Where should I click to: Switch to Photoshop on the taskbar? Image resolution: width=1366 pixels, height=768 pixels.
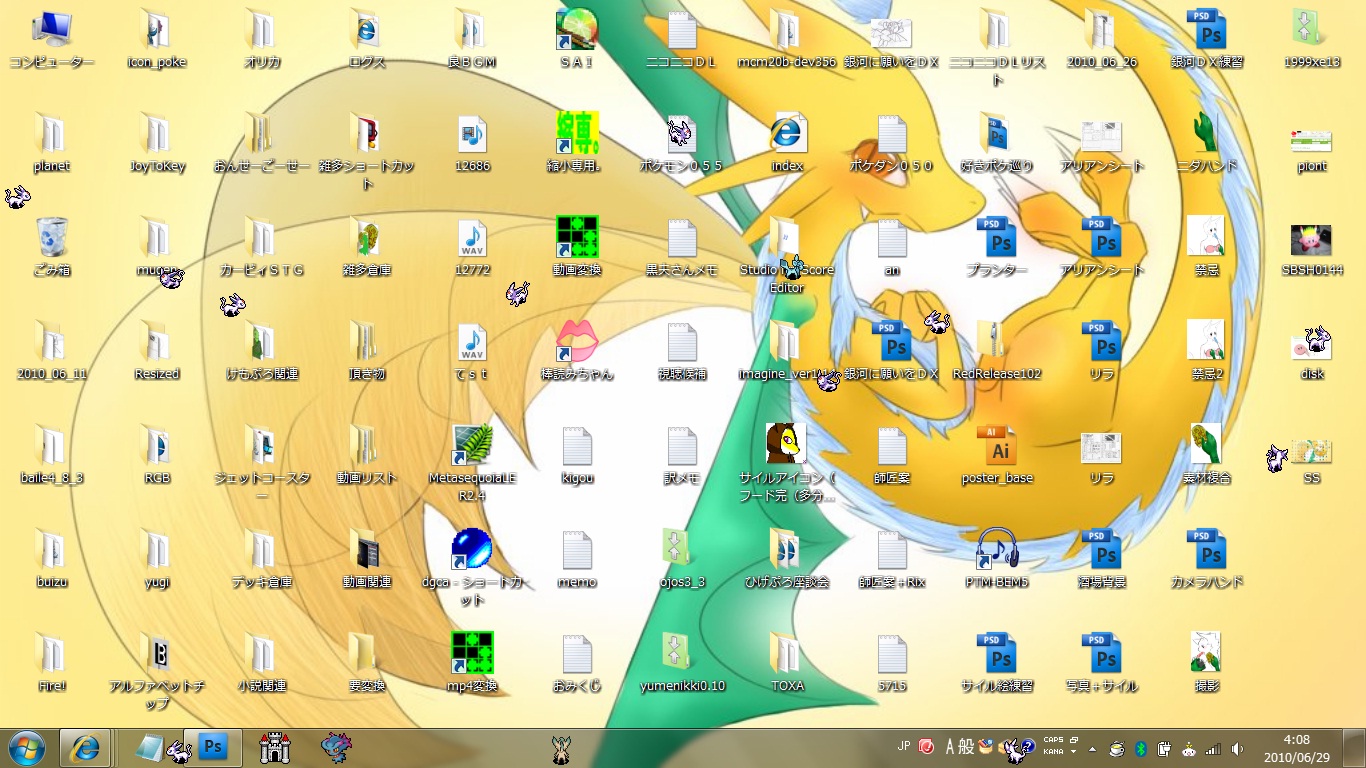pyautogui.click(x=212, y=747)
